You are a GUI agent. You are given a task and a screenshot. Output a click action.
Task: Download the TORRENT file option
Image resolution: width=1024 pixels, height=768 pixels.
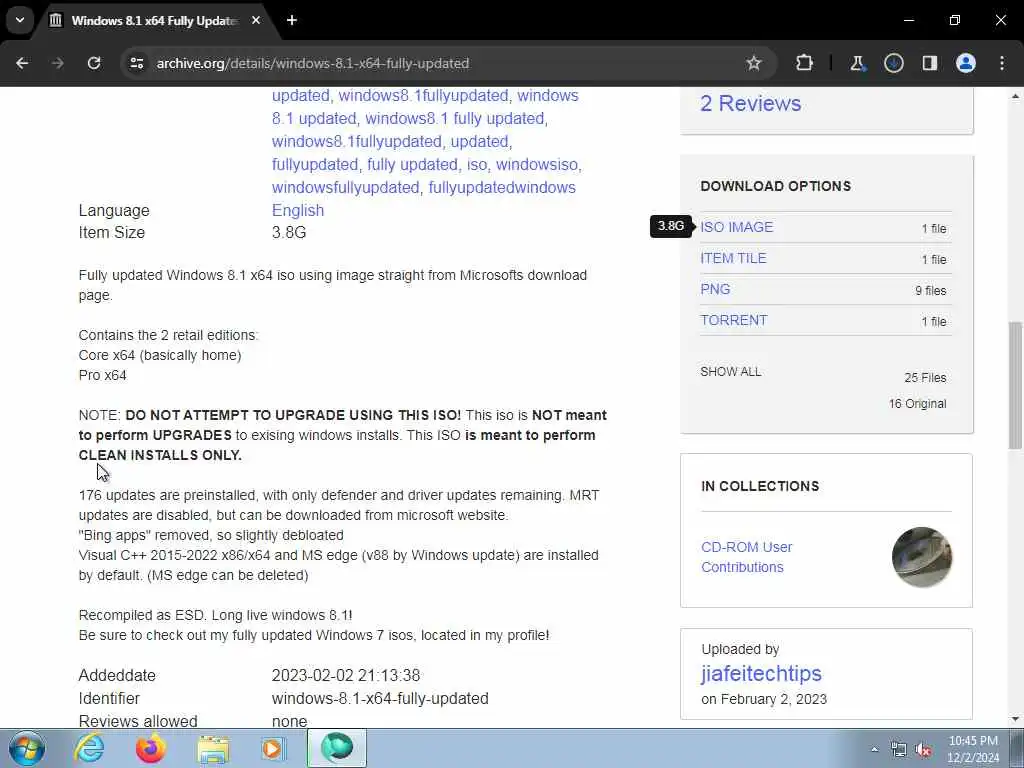point(733,321)
